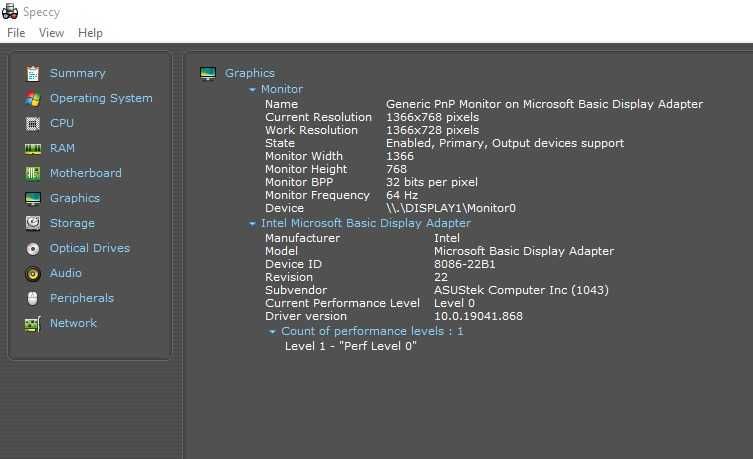This screenshot has height=459, width=753.
Task: Click the Graphics header monitor icon
Action: click(x=208, y=73)
